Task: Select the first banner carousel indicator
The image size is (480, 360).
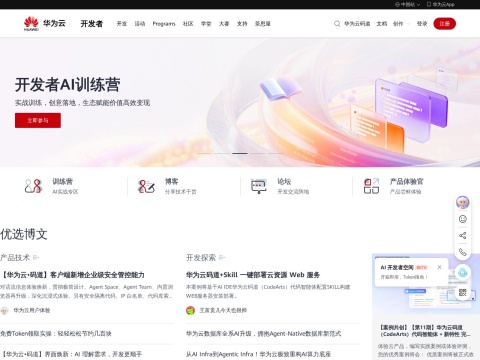Action: (x=204, y=153)
